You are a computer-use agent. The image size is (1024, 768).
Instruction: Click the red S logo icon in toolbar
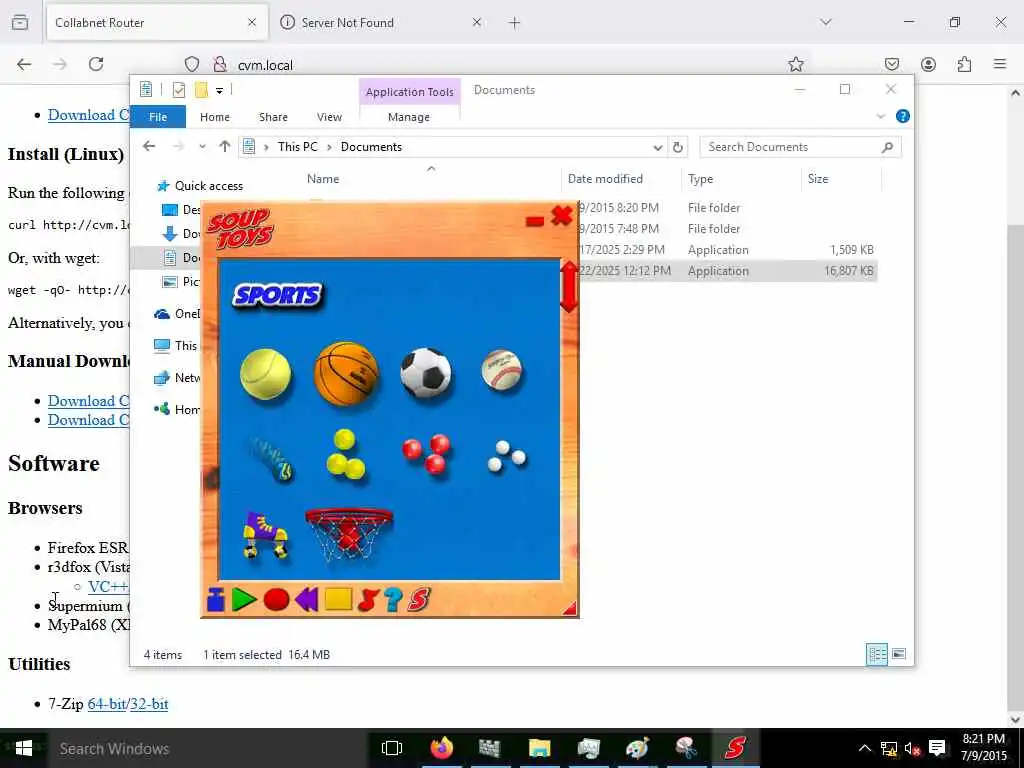click(x=419, y=600)
